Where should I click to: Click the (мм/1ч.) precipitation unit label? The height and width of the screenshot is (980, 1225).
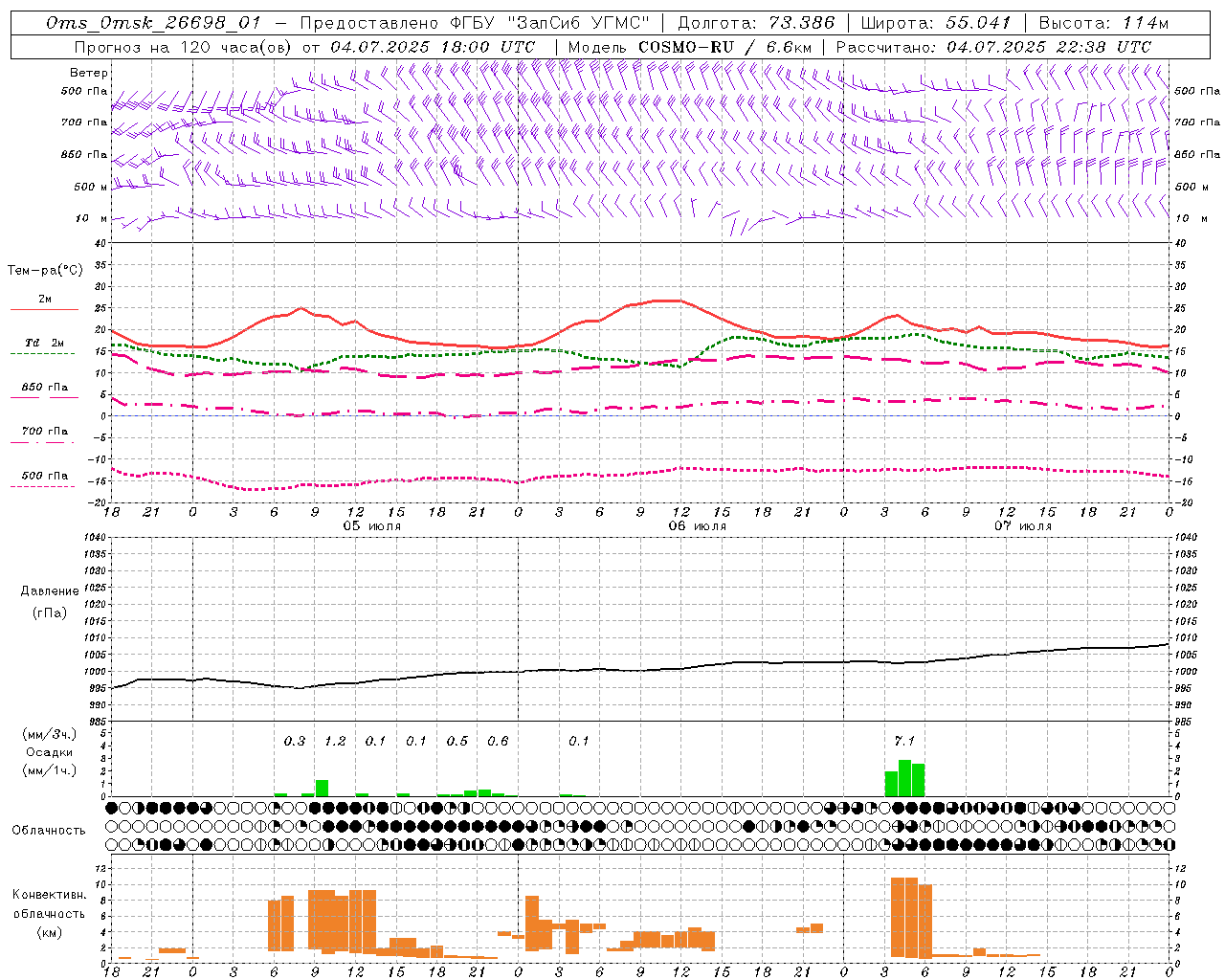tap(49, 769)
